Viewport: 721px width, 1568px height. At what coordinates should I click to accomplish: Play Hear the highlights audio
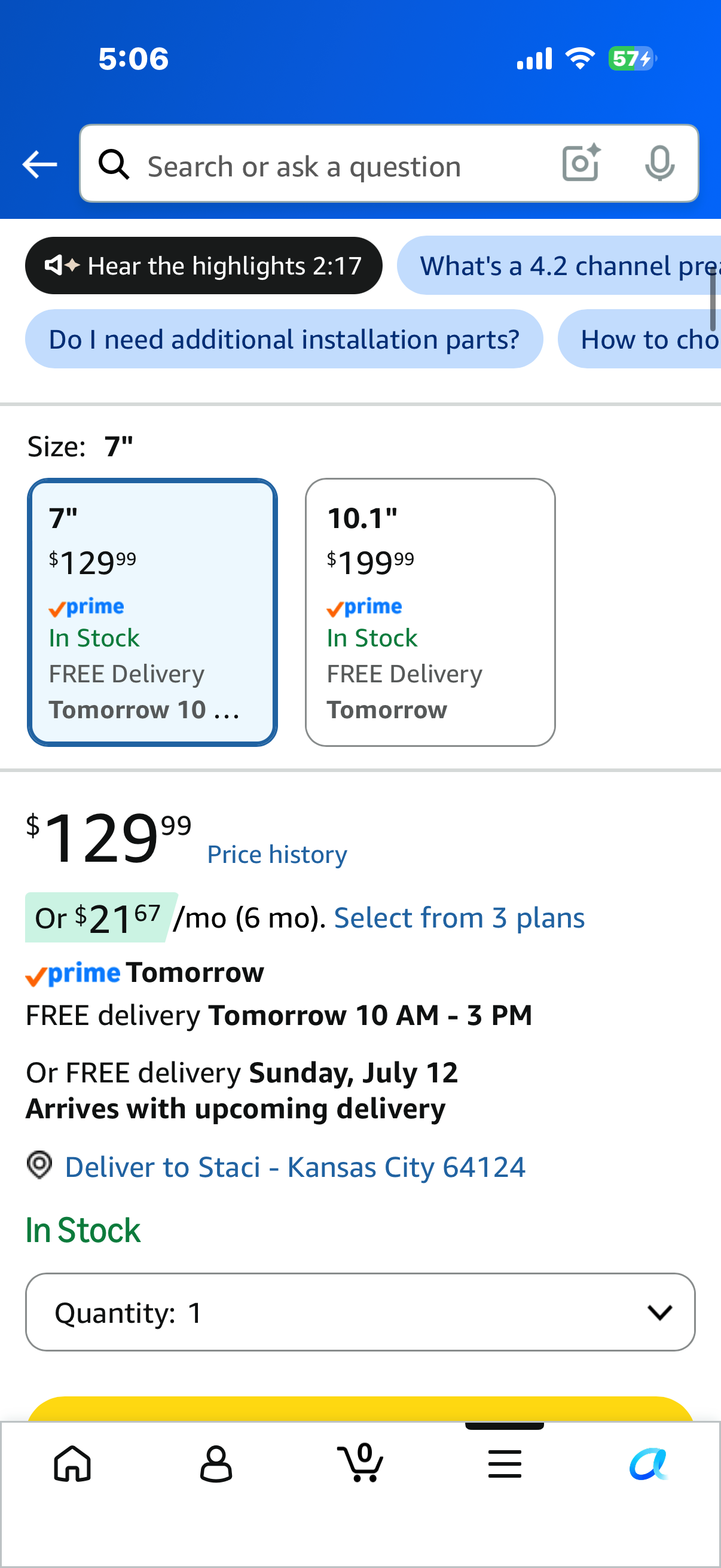(x=204, y=266)
